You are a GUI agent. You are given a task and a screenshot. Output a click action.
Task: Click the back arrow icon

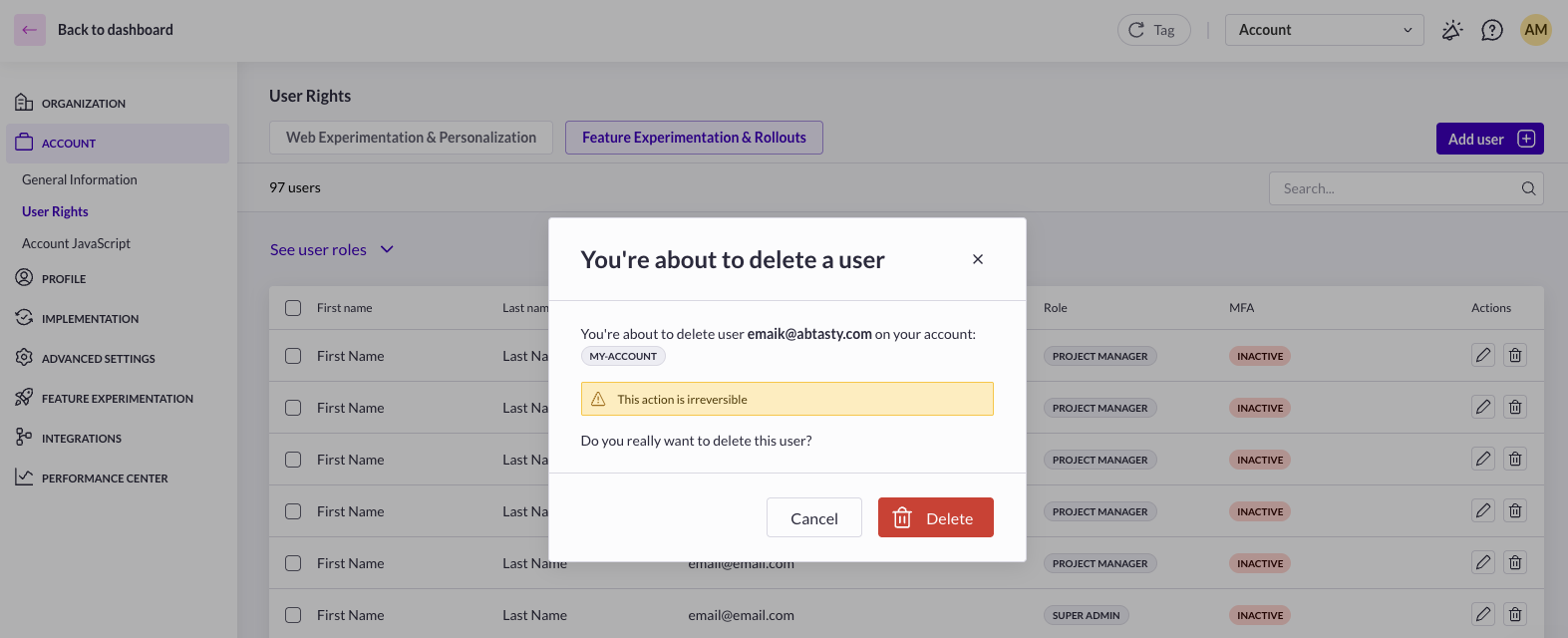tap(29, 30)
